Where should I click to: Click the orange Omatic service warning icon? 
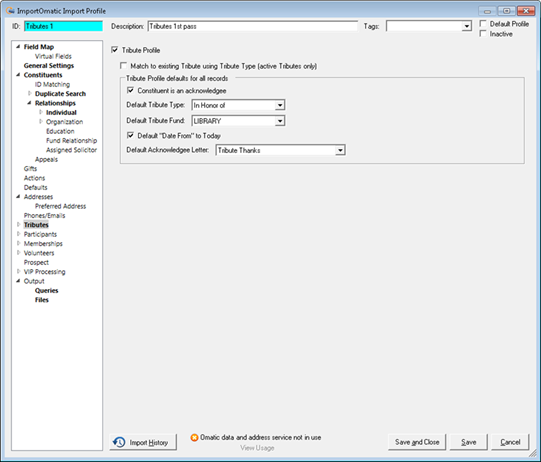tap(194, 438)
